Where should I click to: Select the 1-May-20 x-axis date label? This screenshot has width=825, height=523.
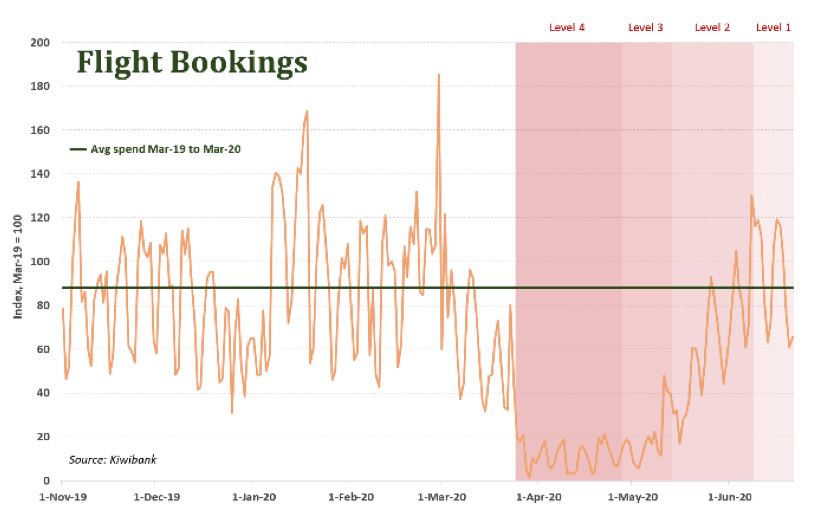pyautogui.click(x=632, y=496)
